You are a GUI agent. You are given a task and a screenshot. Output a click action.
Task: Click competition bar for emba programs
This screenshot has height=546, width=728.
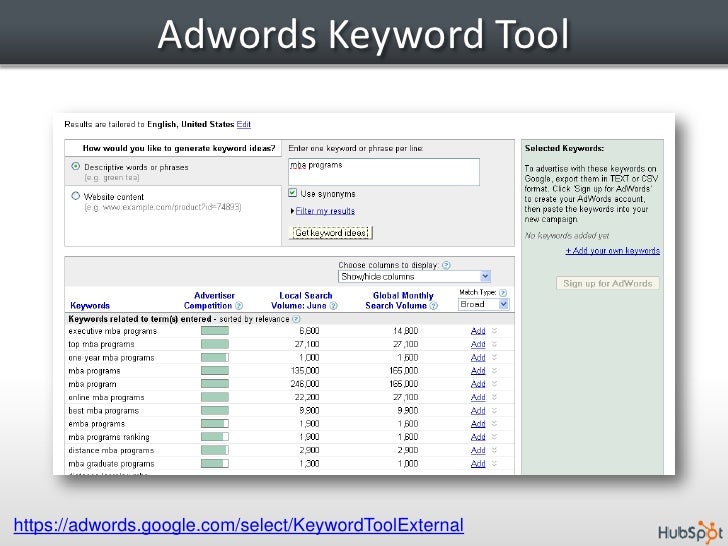pyautogui.click(x=215, y=424)
